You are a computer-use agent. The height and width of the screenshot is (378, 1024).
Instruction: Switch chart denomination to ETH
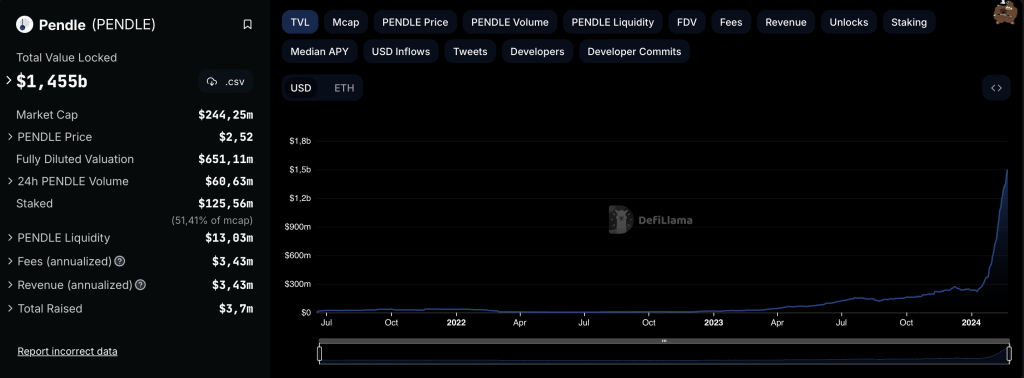[344, 88]
